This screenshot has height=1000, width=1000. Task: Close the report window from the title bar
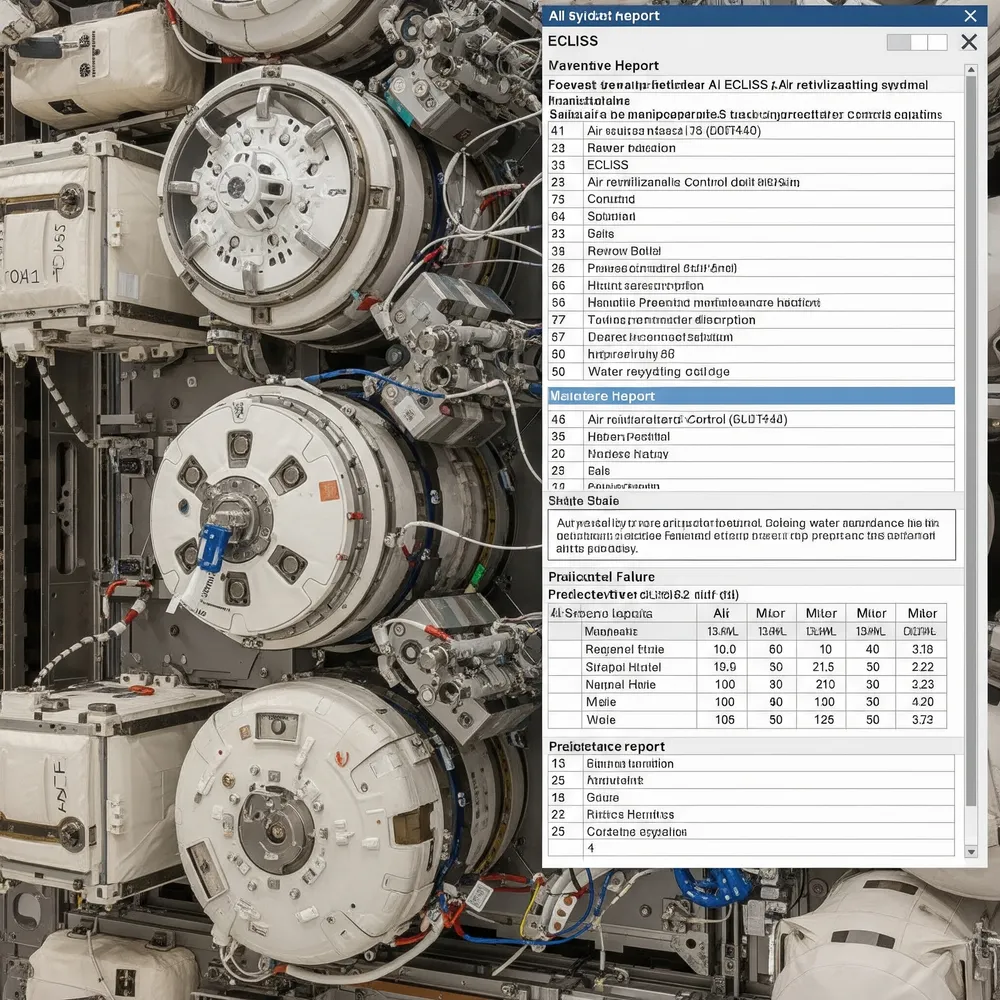[x=970, y=16]
